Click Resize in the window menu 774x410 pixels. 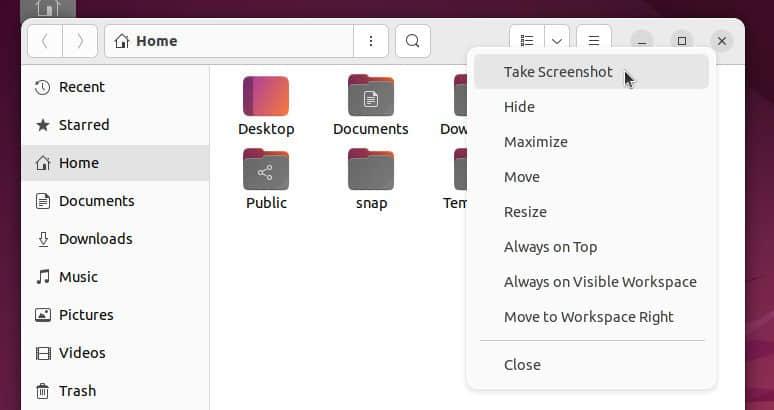525,212
